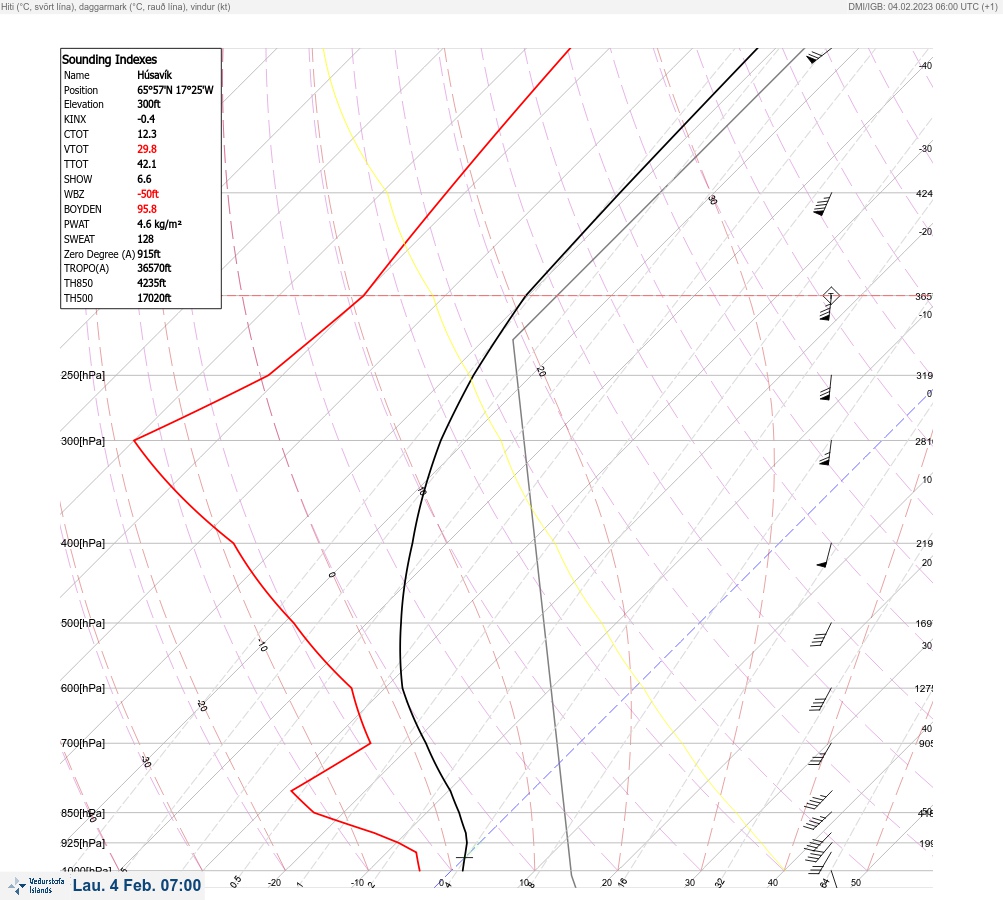
Task: Click the Veðurstofa Íslands logo
Action: click(36, 886)
